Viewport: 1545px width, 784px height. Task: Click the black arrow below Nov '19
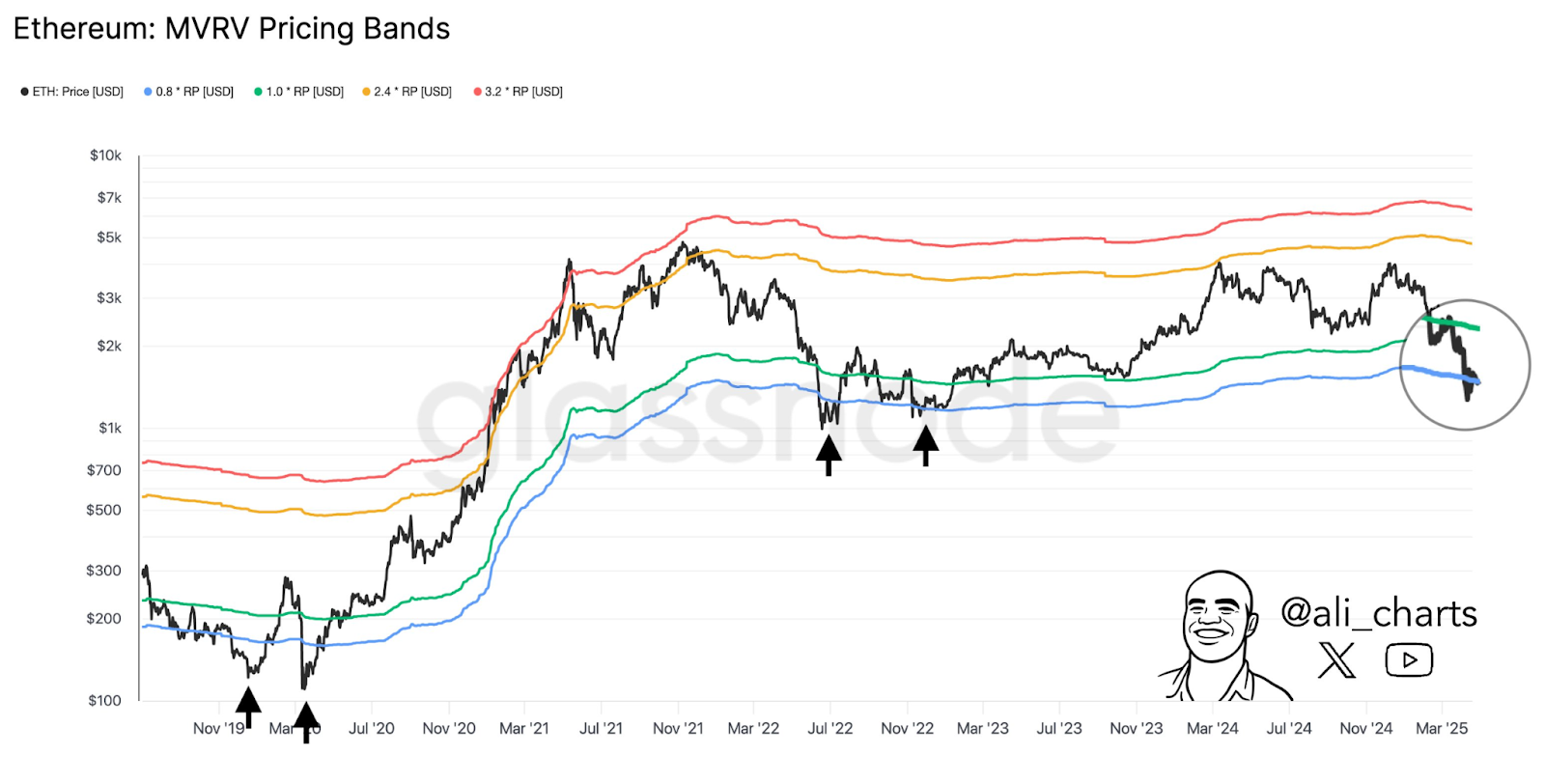click(248, 708)
